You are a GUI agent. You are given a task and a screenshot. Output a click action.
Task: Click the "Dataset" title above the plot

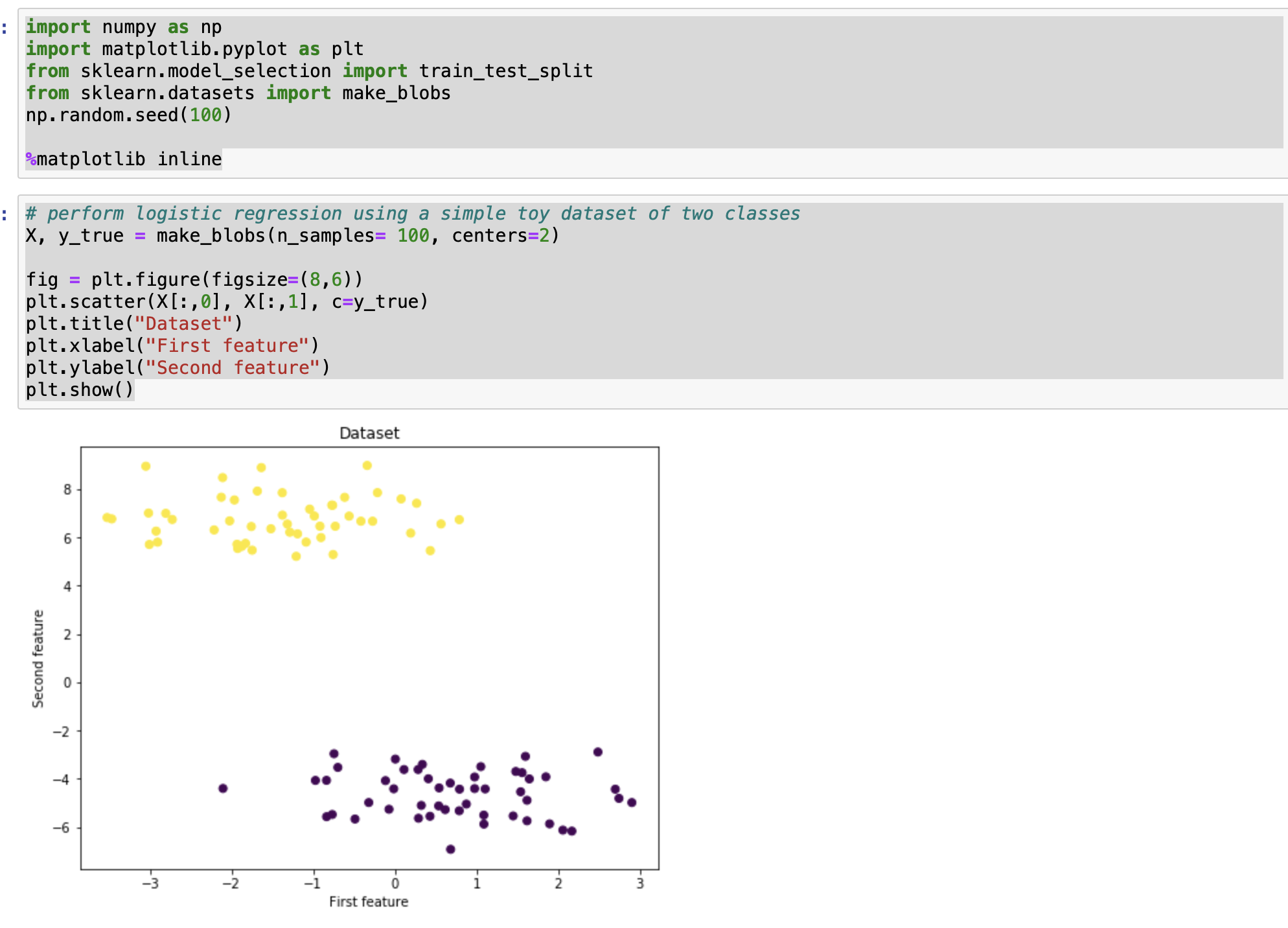point(369,434)
